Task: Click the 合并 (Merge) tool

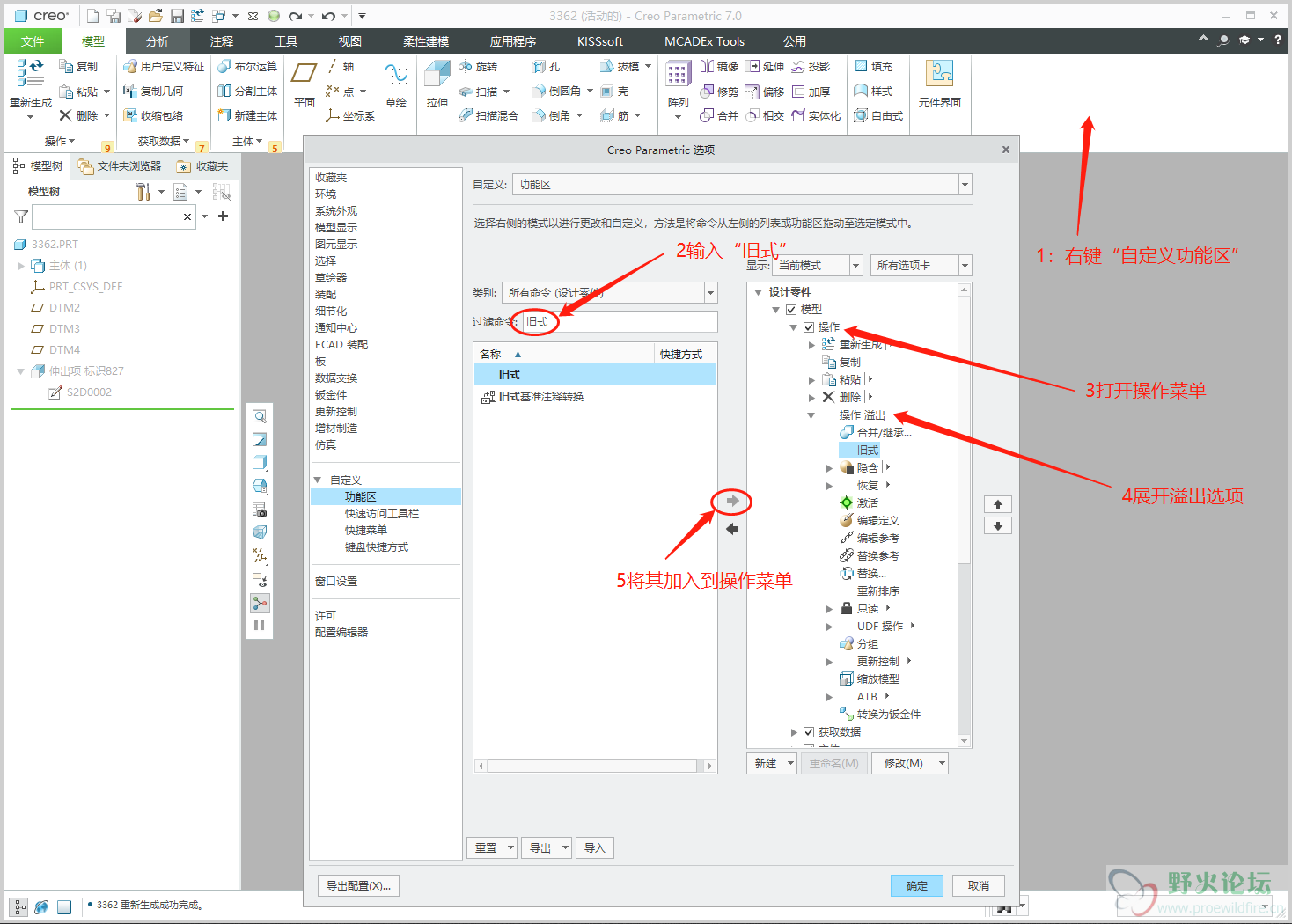Action: pyautogui.click(x=719, y=116)
